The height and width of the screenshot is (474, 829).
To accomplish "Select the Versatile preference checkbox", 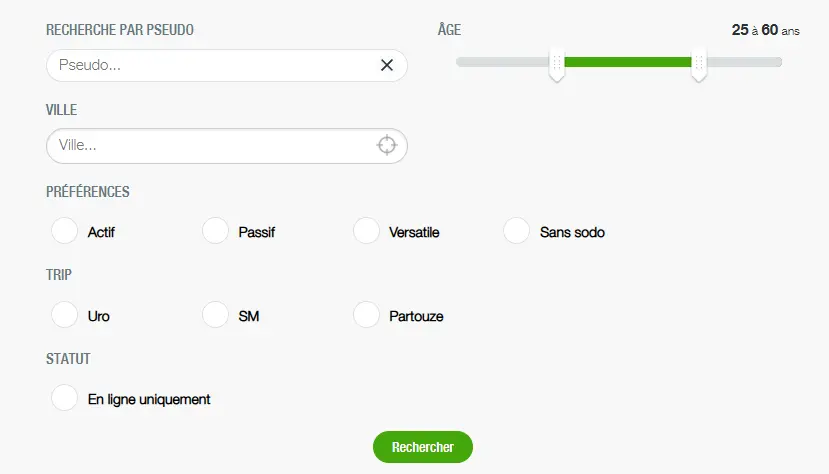I will (366, 231).
